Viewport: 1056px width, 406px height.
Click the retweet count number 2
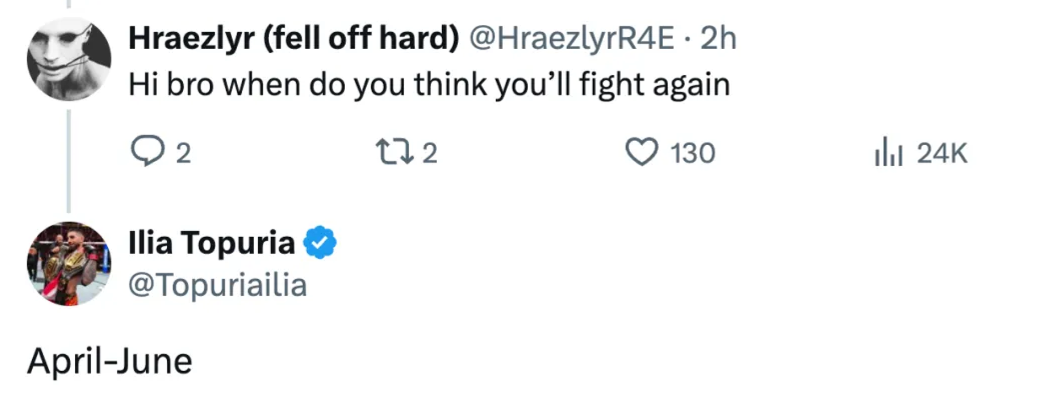(x=430, y=154)
